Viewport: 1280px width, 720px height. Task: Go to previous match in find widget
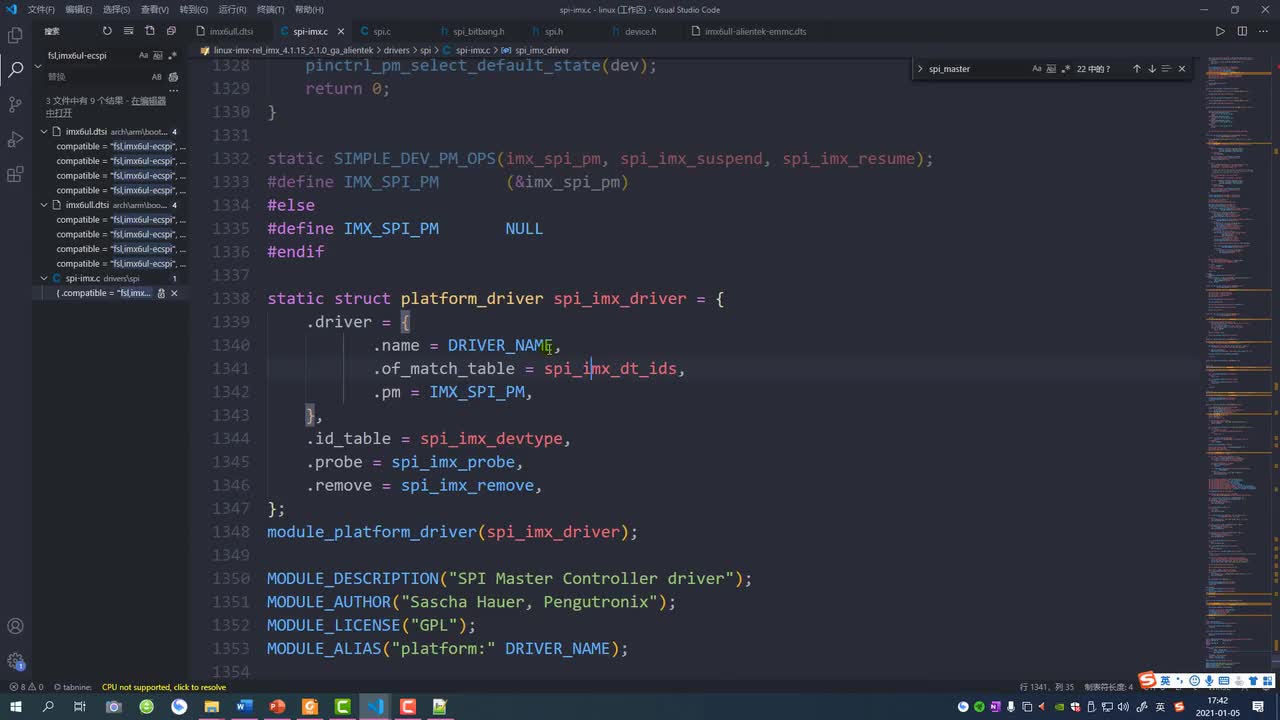click(x=1136, y=69)
